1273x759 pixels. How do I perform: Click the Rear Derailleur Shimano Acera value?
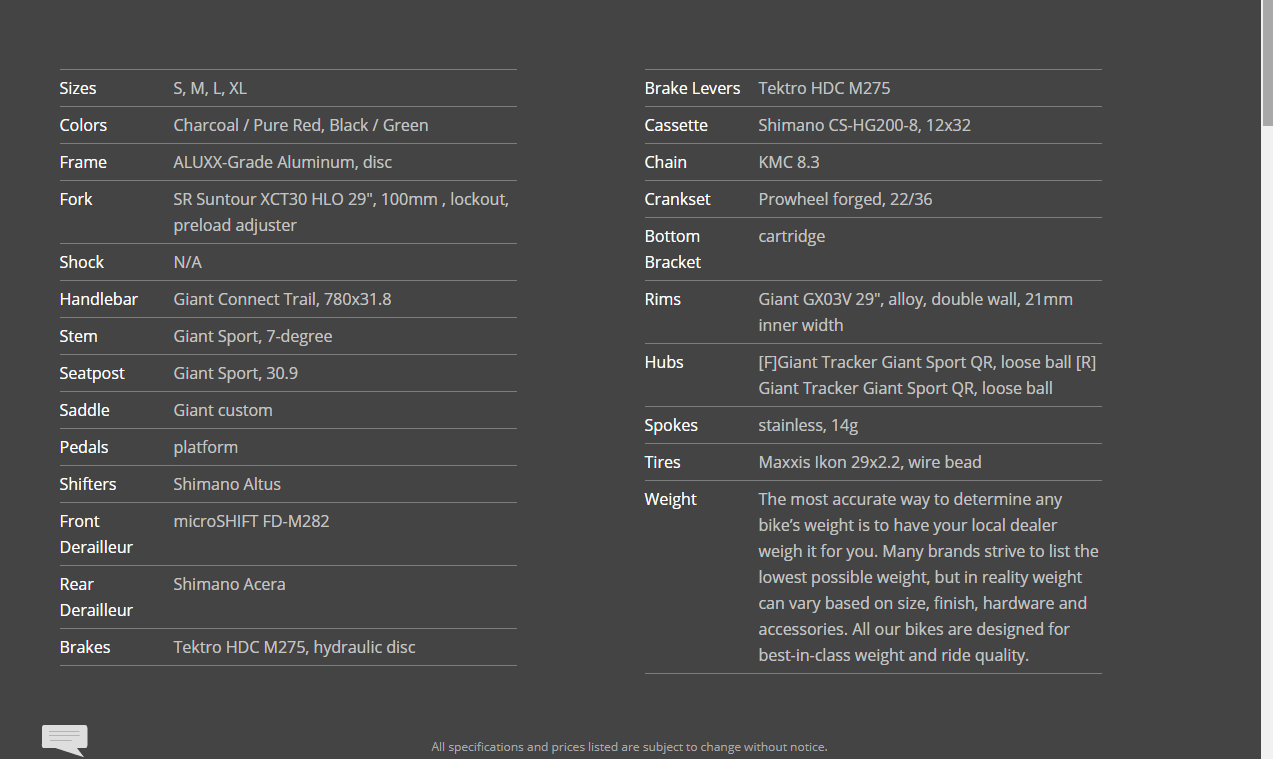point(229,584)
